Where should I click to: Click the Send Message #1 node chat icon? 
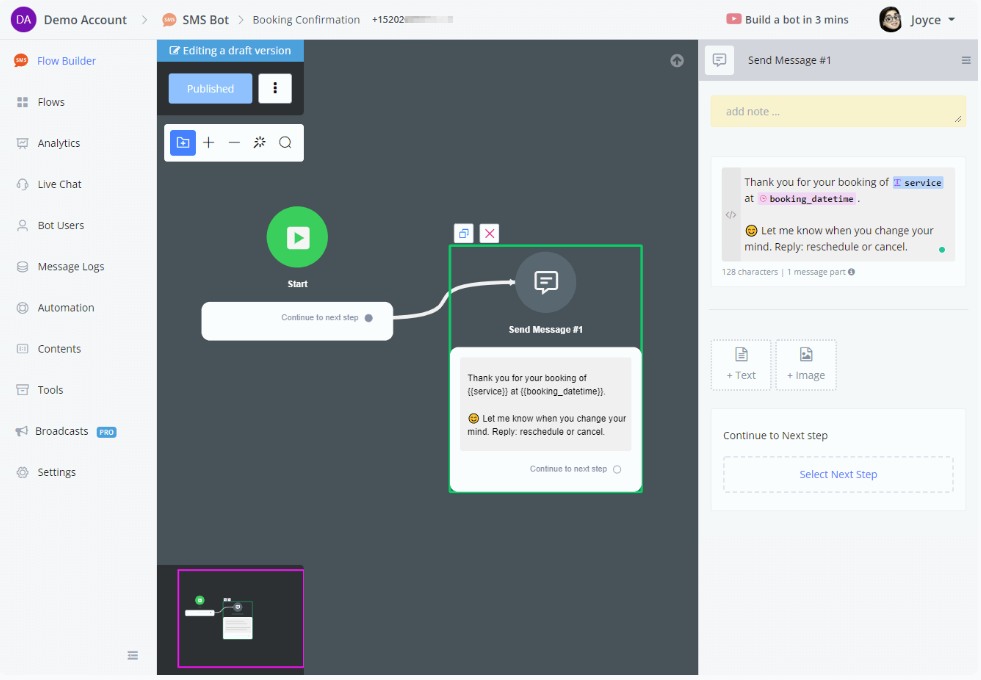click(x=546, y=282)
